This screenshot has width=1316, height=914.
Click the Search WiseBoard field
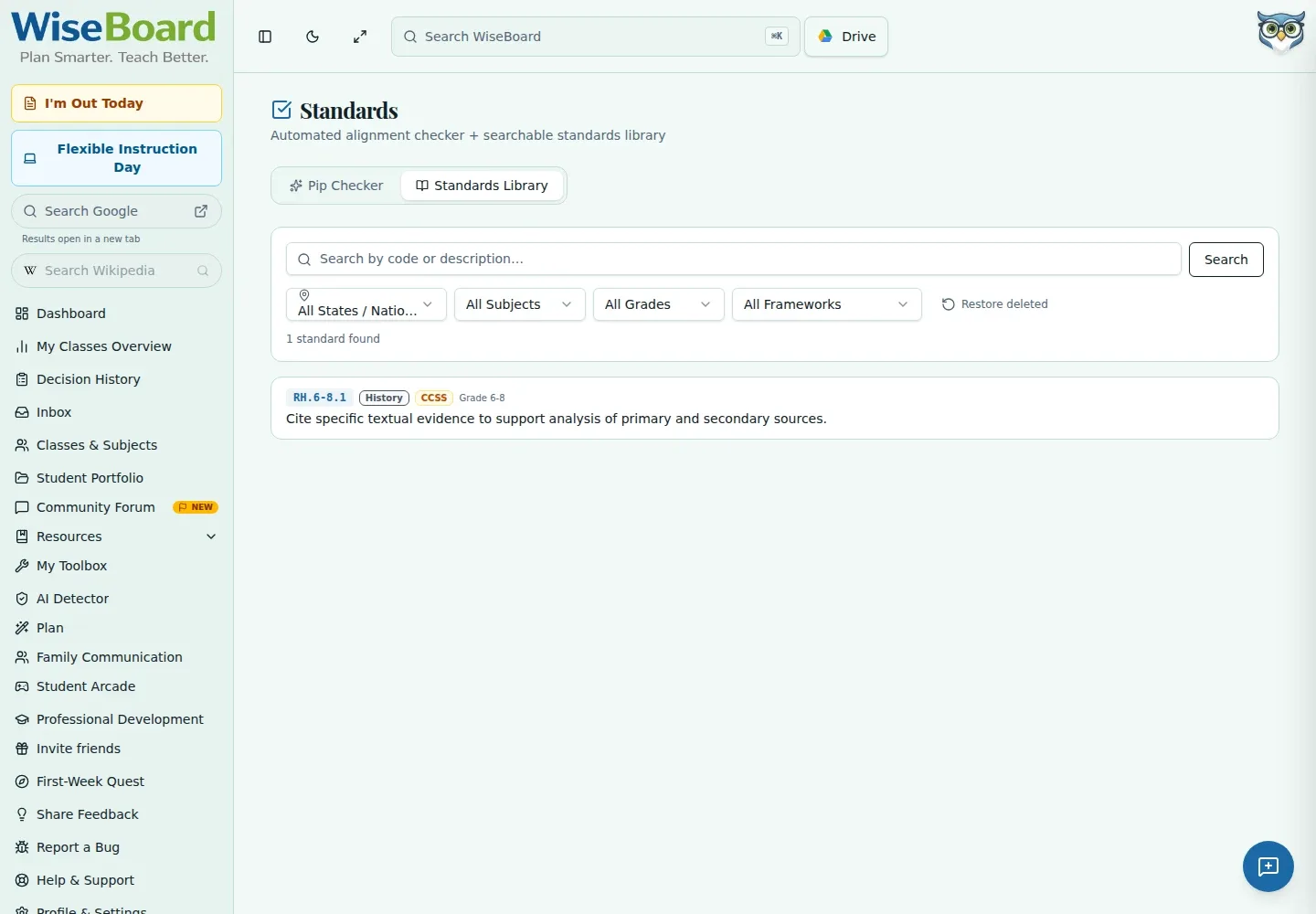coord(596,37)
